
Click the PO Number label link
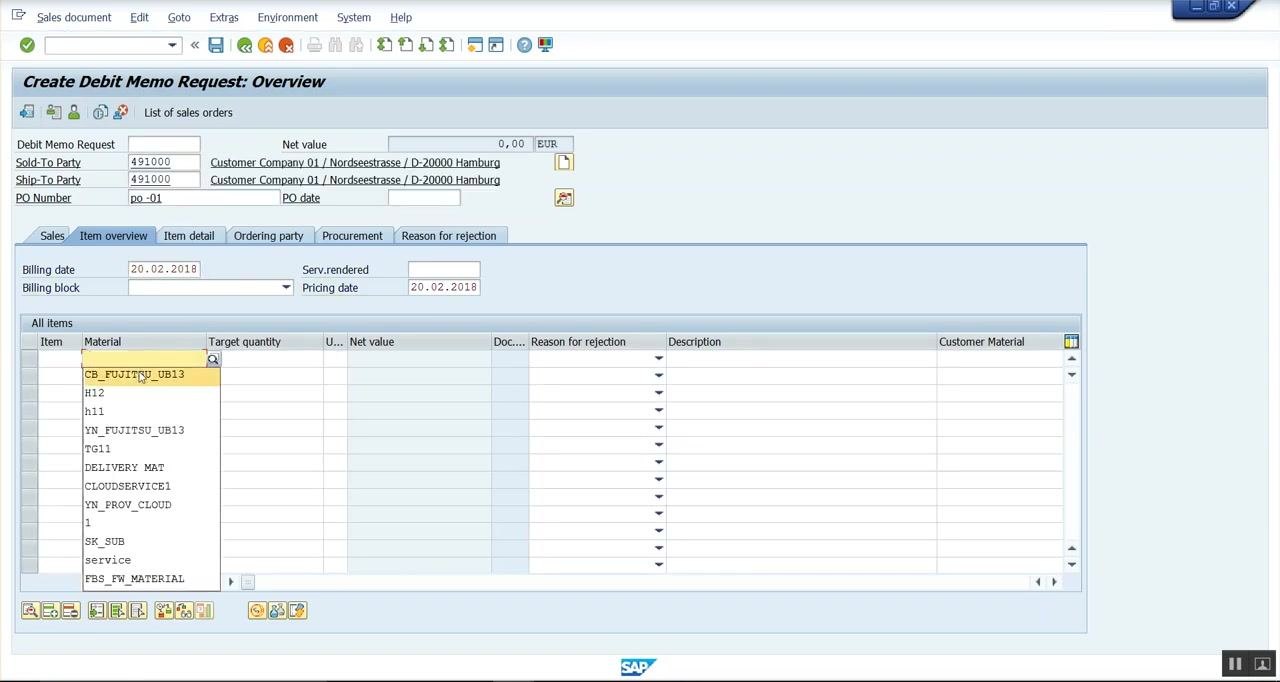(43, 198)
